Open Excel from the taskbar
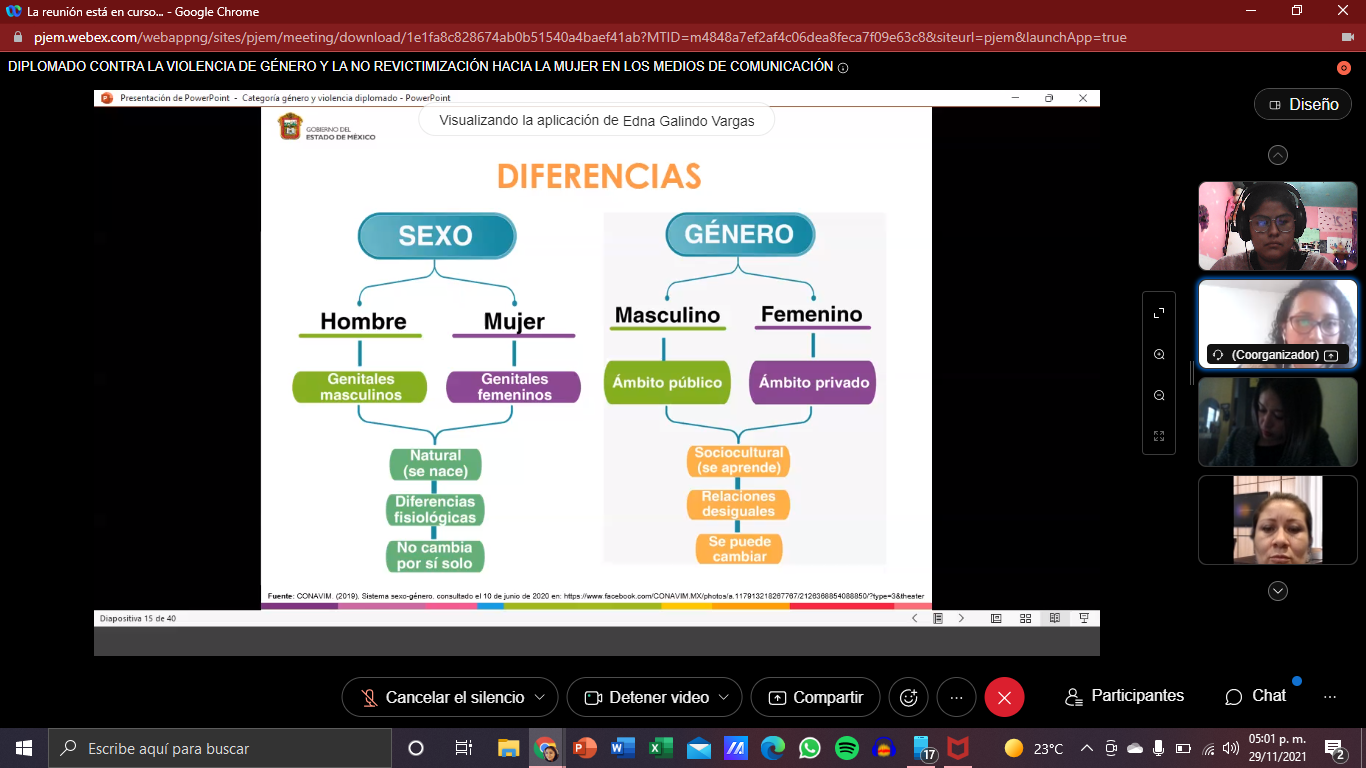The width and height of the screenshot is (1366, 768). click(660, 748)
